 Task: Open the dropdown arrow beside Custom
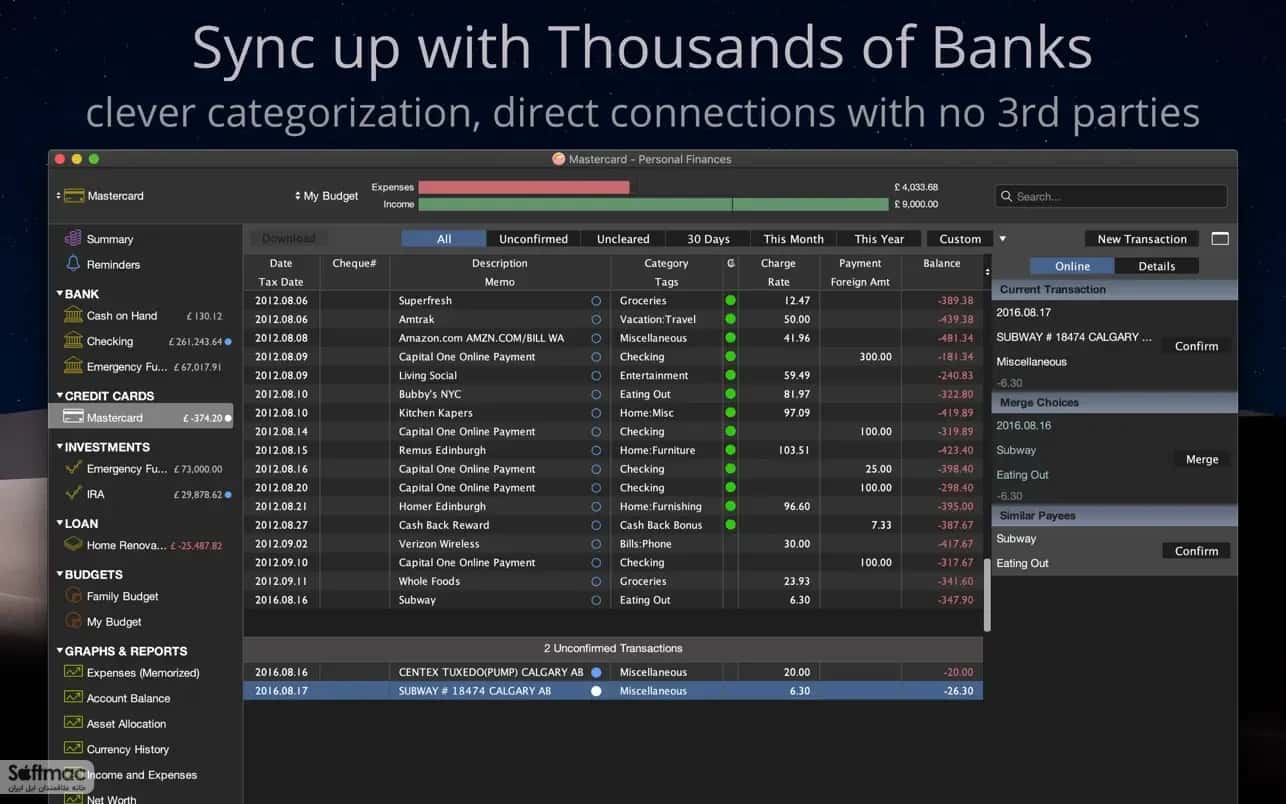[1002, 239]
